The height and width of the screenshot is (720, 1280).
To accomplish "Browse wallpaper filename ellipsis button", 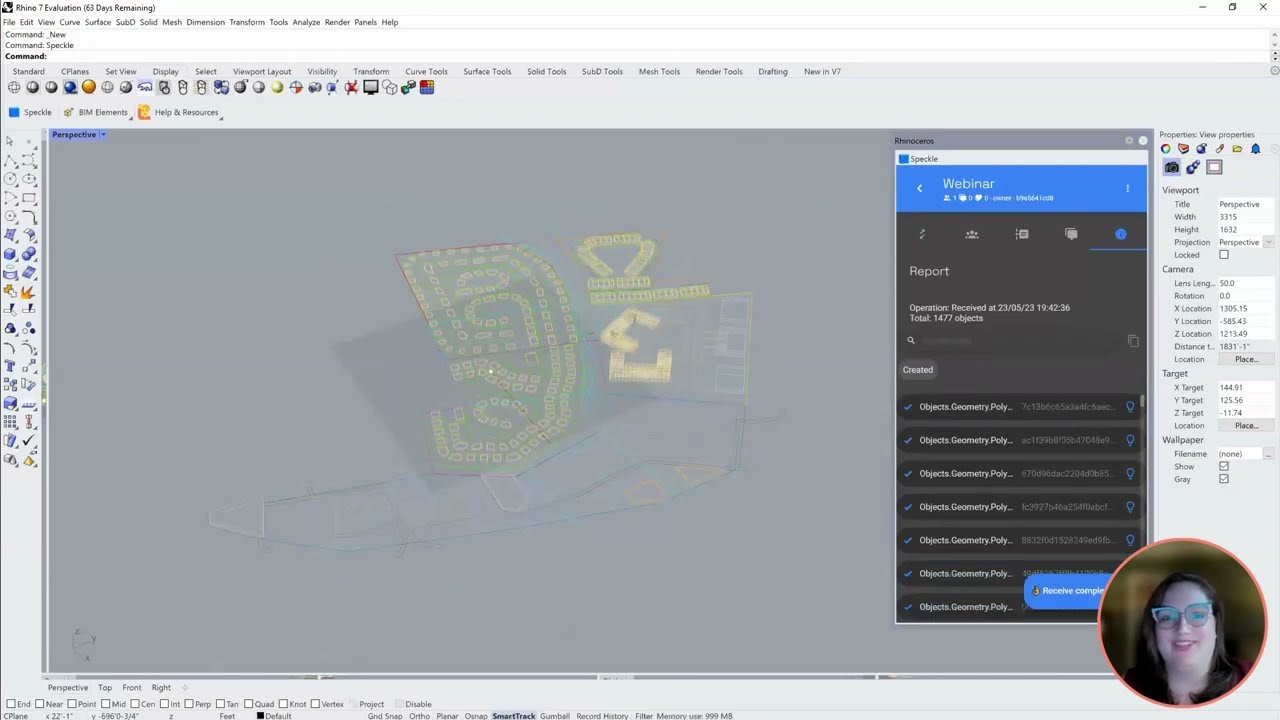I will coord(1269,454).
